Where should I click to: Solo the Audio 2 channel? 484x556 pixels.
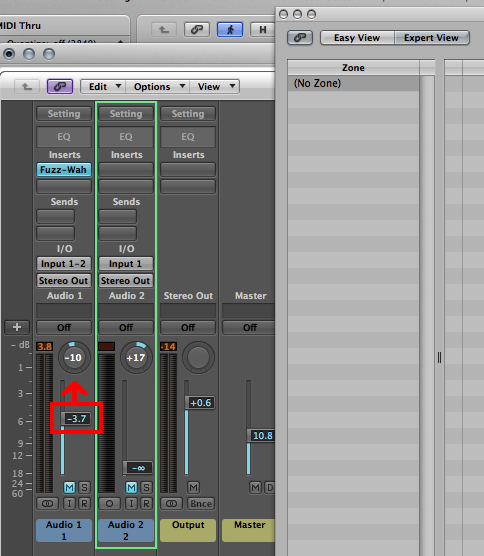click(x=146, y=488)
